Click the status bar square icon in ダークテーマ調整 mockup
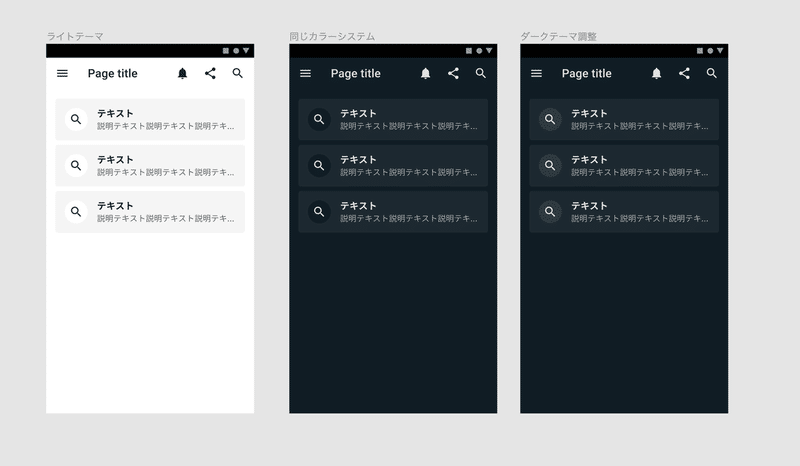 coord(700,51)
